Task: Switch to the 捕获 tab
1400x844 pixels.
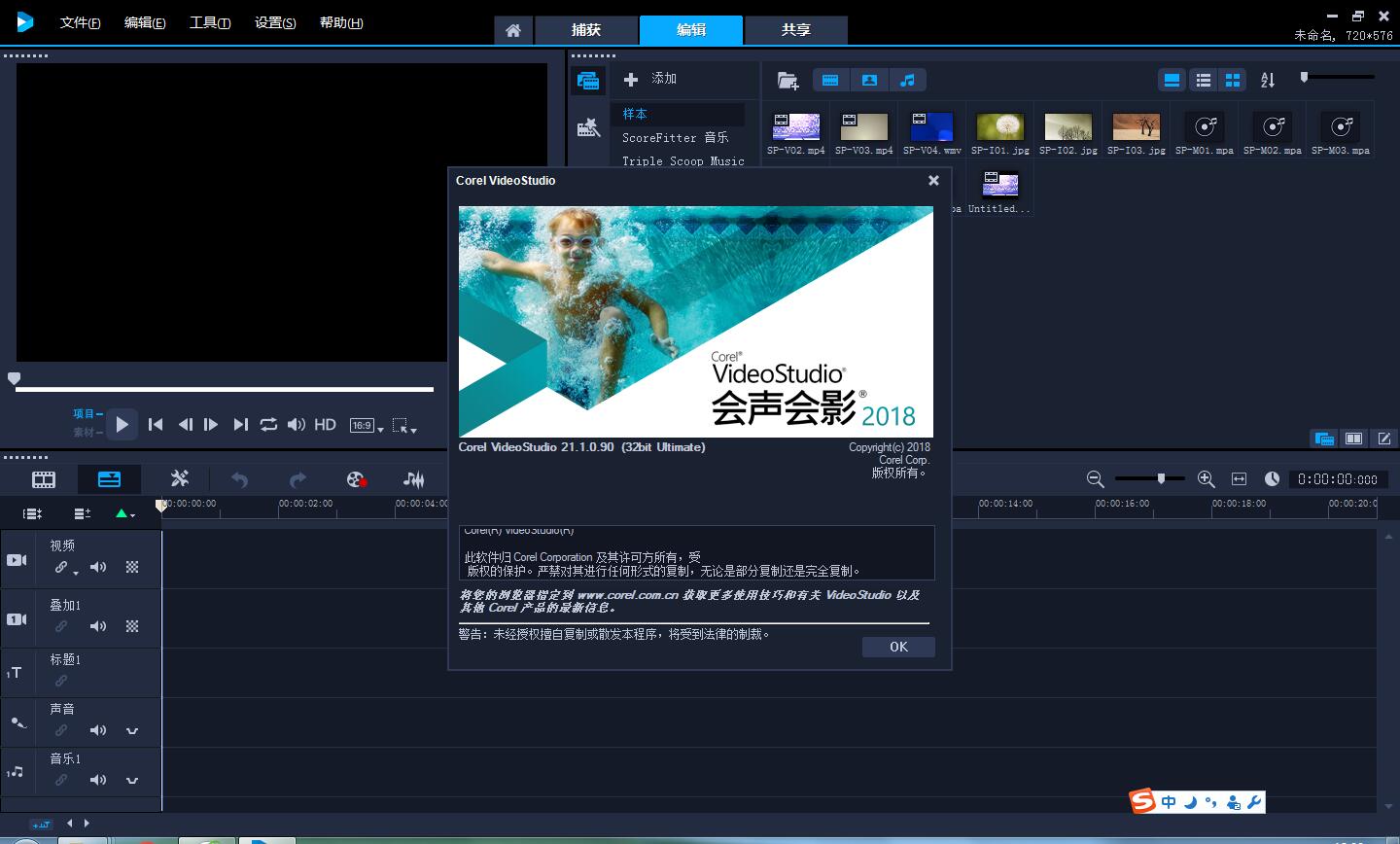Action: (x=586, y=30)
